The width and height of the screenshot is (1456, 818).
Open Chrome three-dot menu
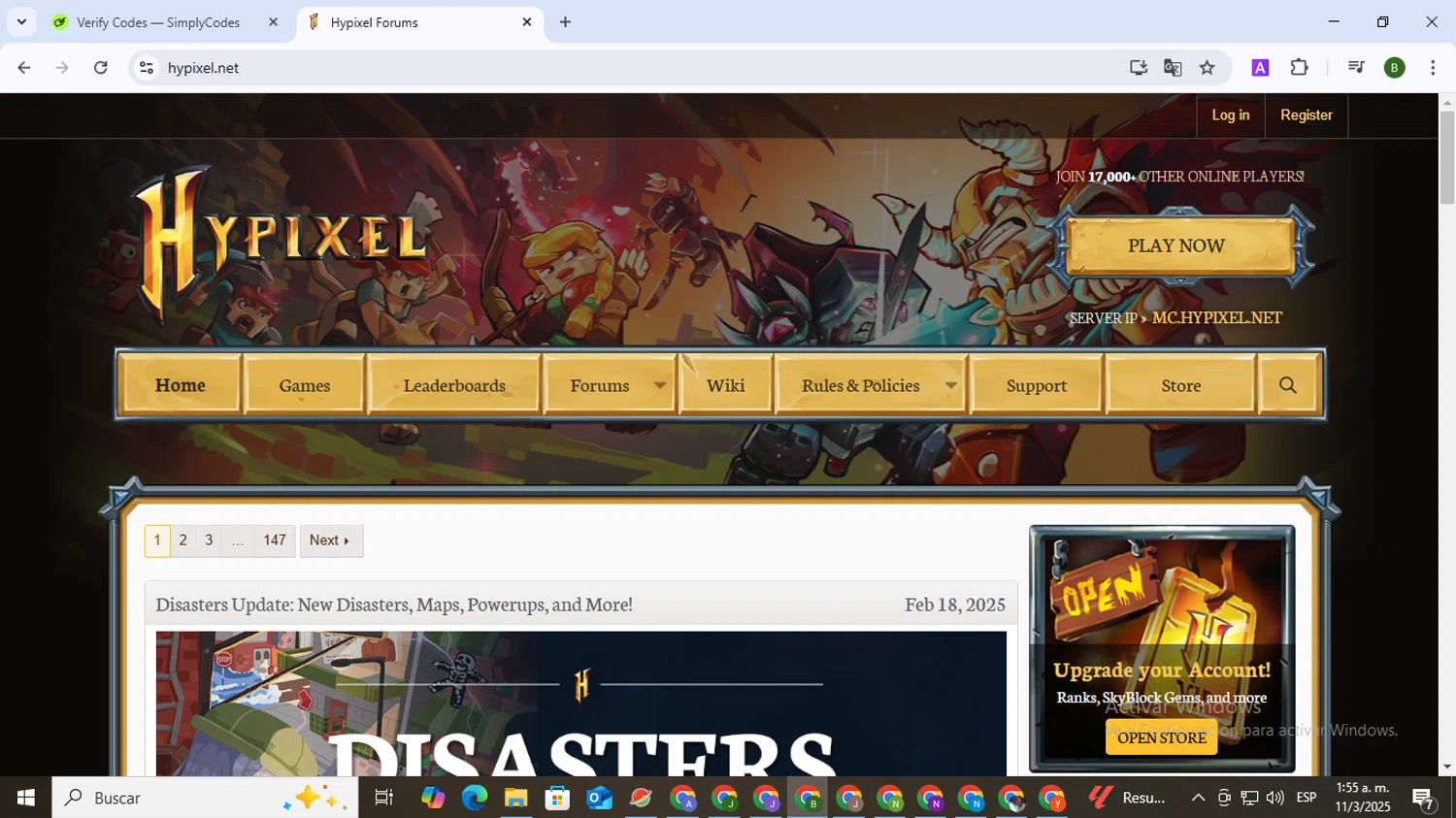(1433, 68)
